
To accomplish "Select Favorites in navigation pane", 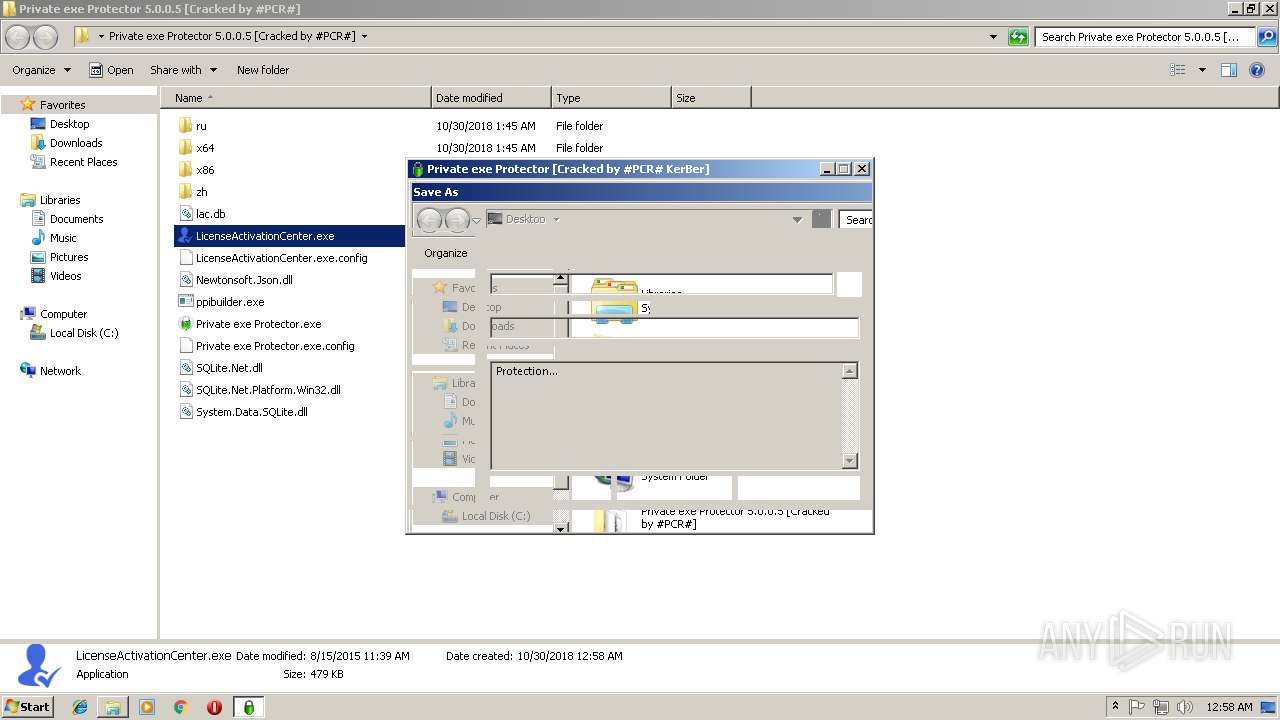I will [62, 105].
